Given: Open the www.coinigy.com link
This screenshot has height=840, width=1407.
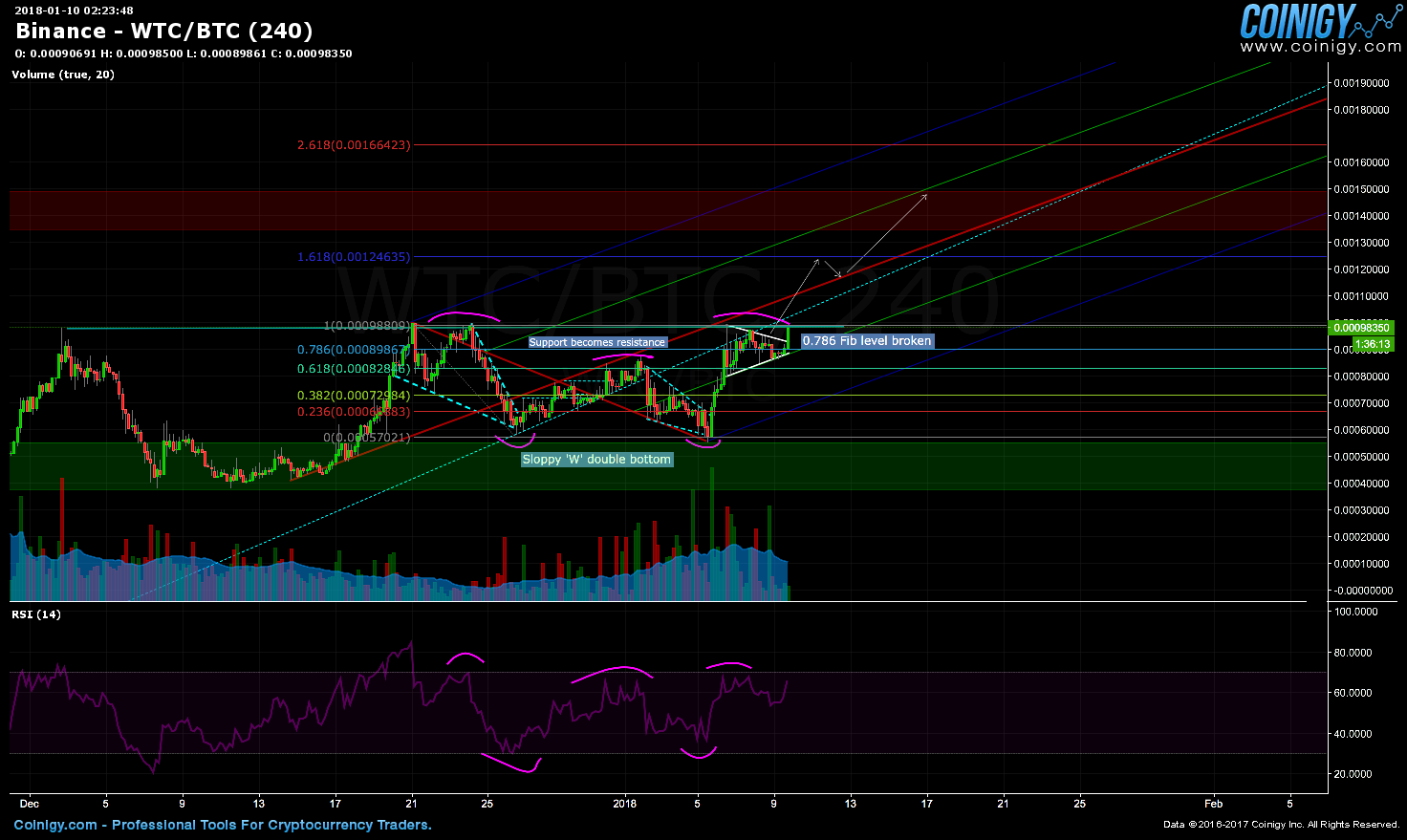Looking at the screenshot, I should tap(1320, 47).
